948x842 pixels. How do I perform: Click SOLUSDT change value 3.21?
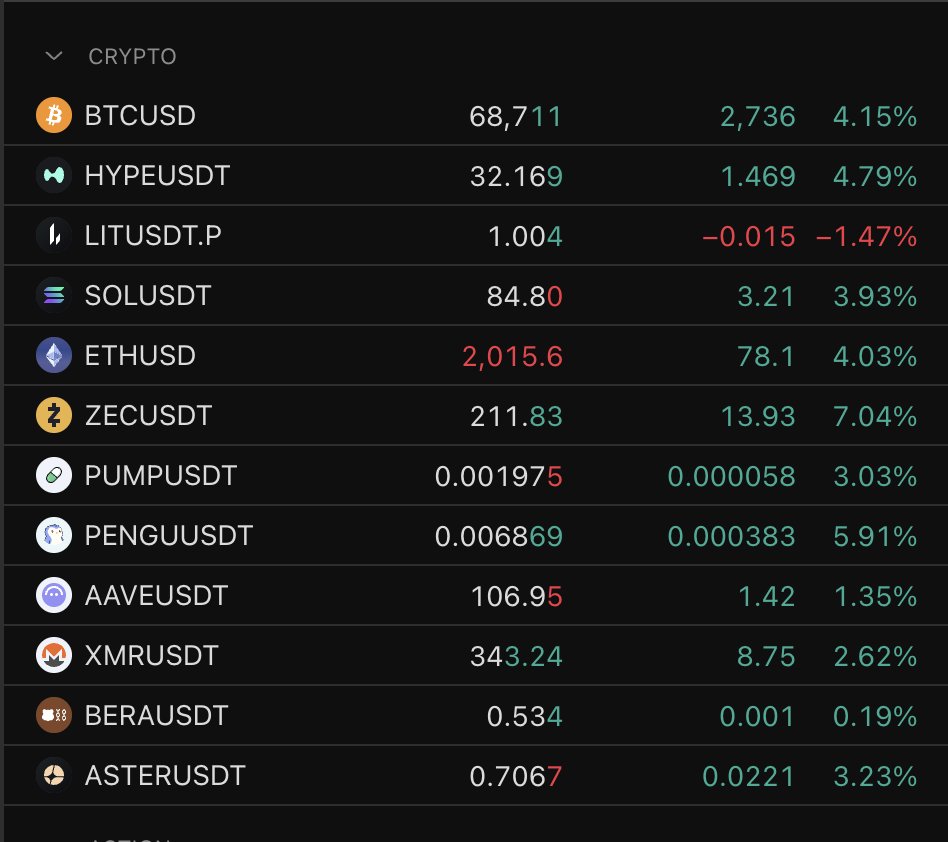(x=766, y=296)
